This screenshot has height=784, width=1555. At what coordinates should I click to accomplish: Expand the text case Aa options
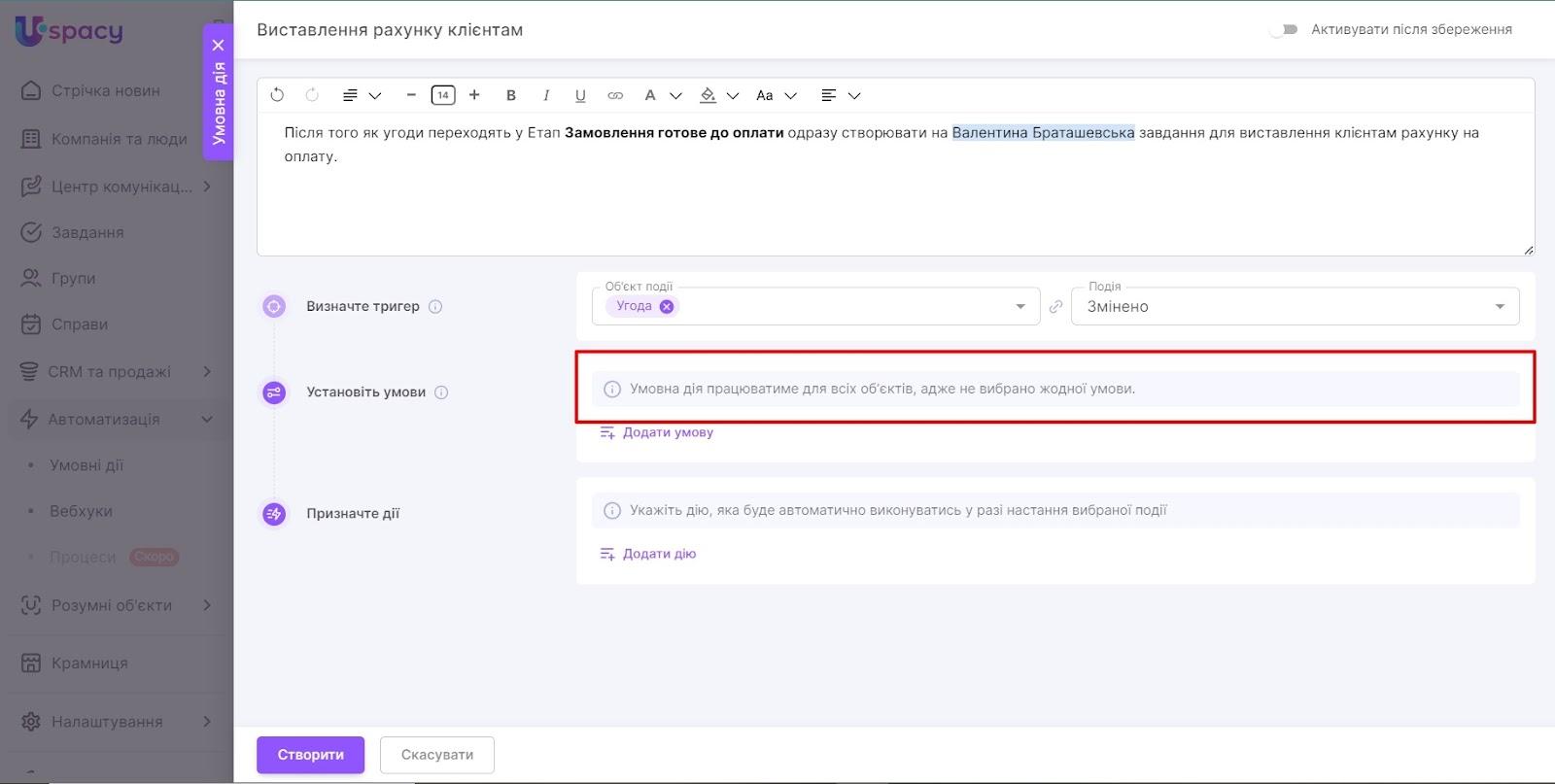tap(776, 95)
